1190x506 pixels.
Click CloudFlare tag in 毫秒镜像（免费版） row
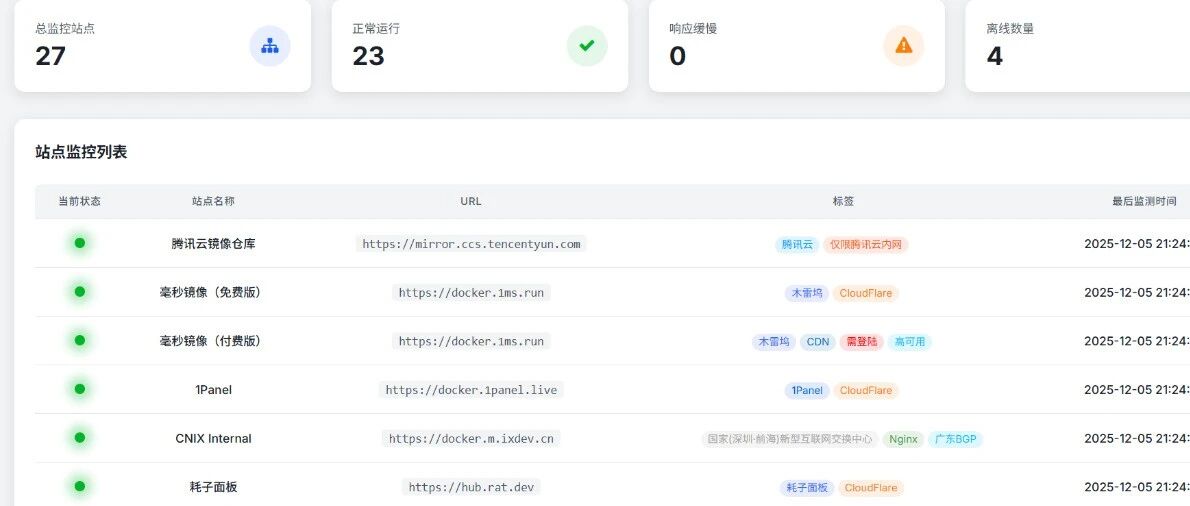click(865, 293)
